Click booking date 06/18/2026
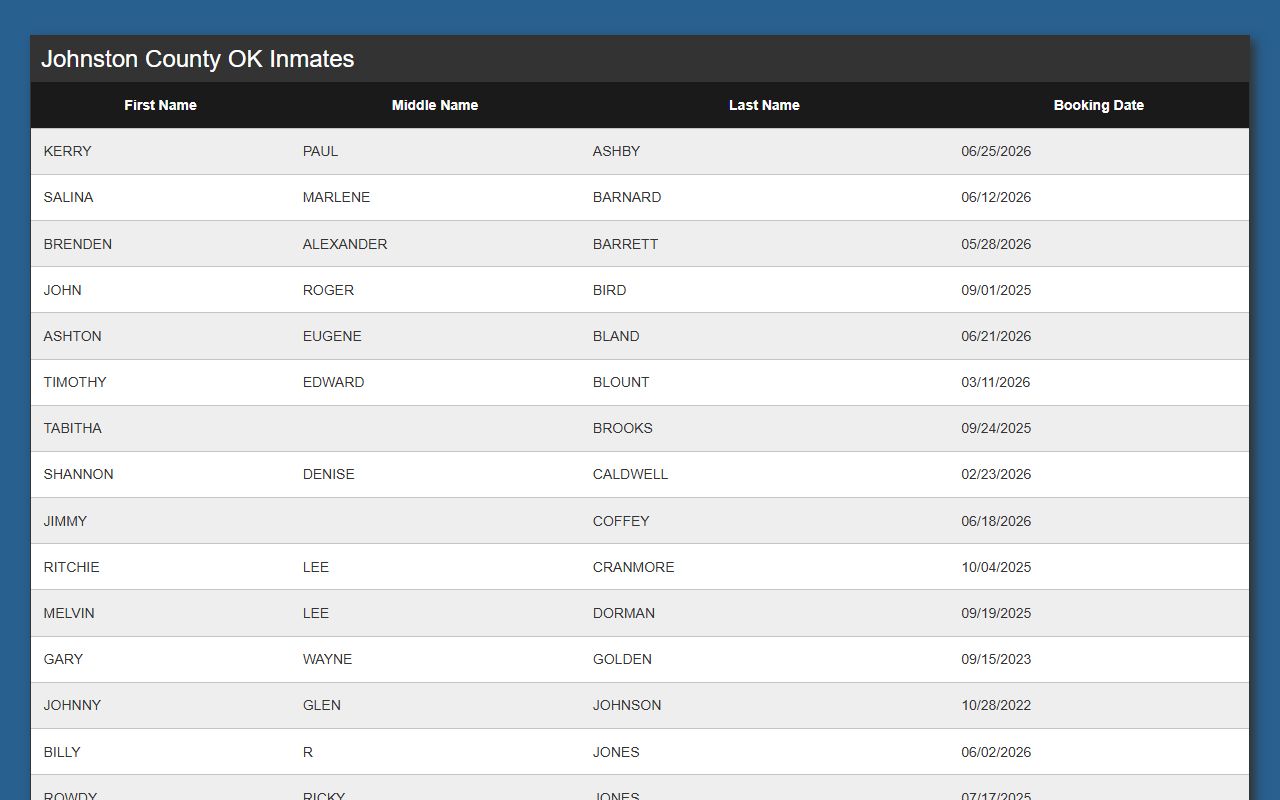Screen dimensions: 1280x800 996,521
